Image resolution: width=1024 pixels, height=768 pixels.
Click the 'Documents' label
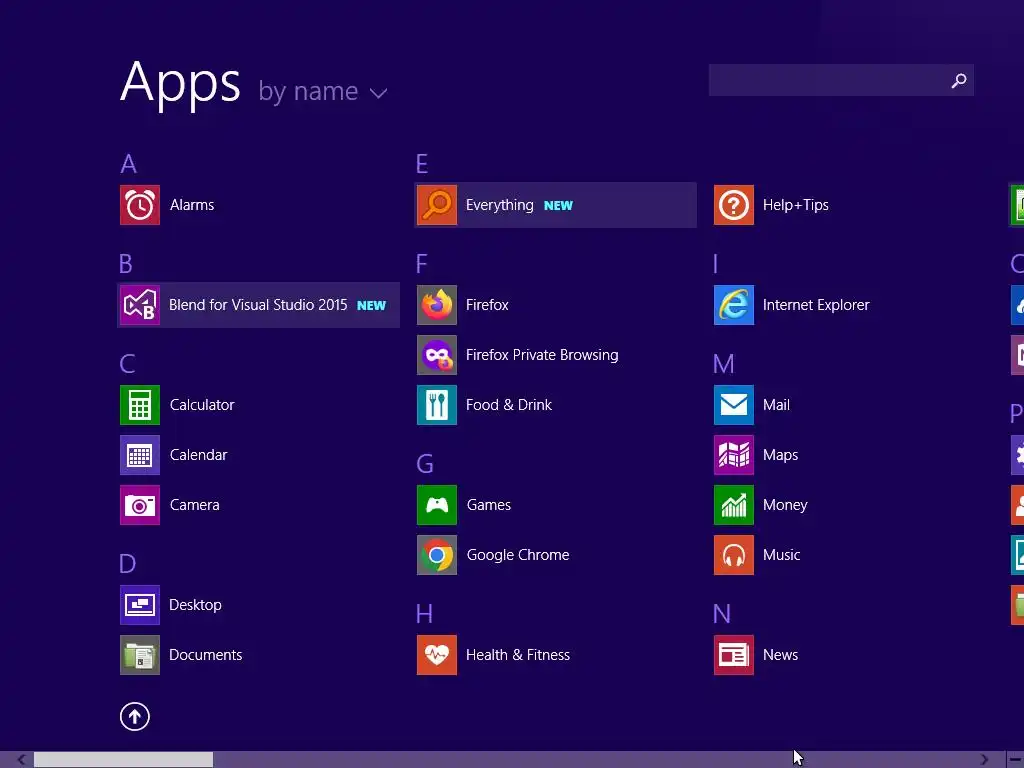(x=206, y=655)
